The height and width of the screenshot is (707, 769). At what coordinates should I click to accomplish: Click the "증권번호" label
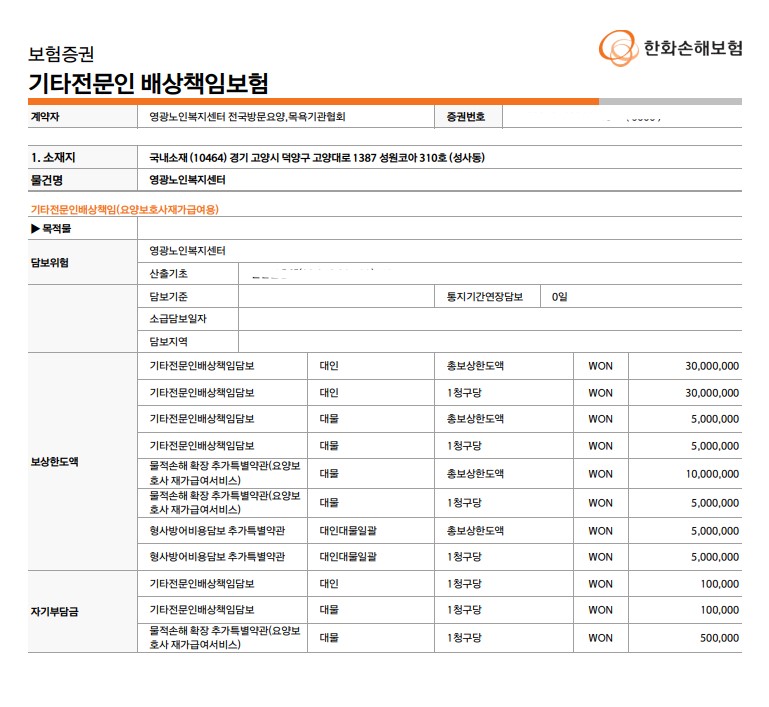[x=465, y=117]
